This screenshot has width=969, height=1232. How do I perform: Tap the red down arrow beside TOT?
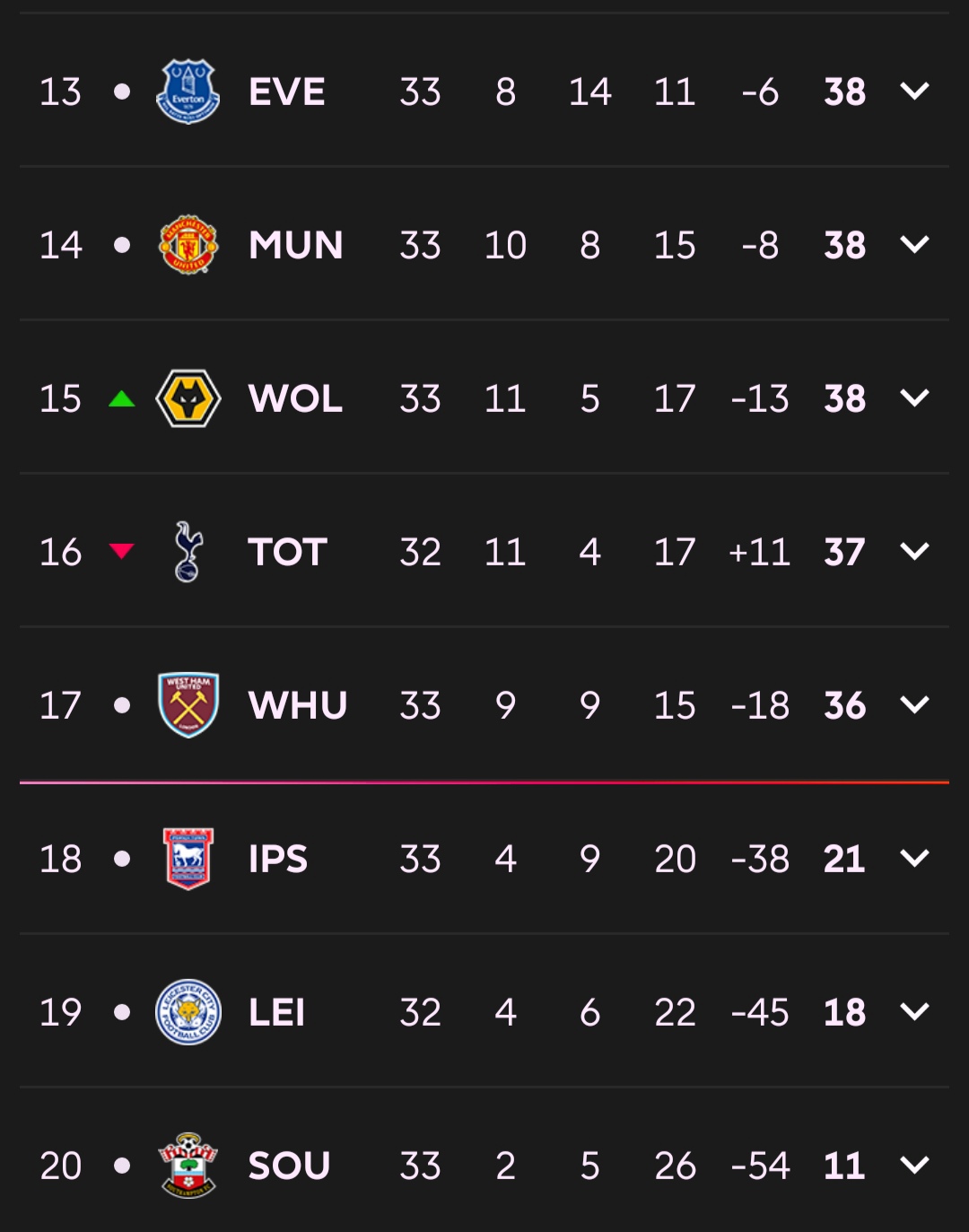point(122,551)
